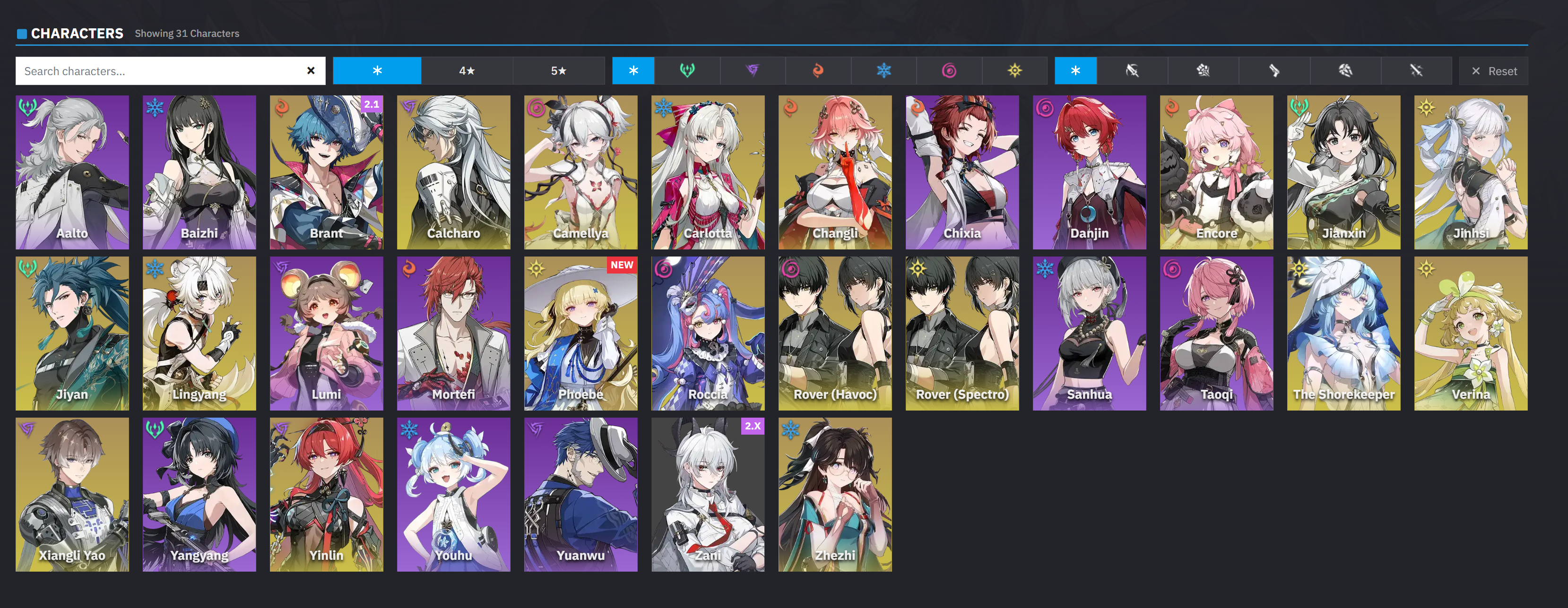Toggle the 5★ rarity filter

coord(559,70)
